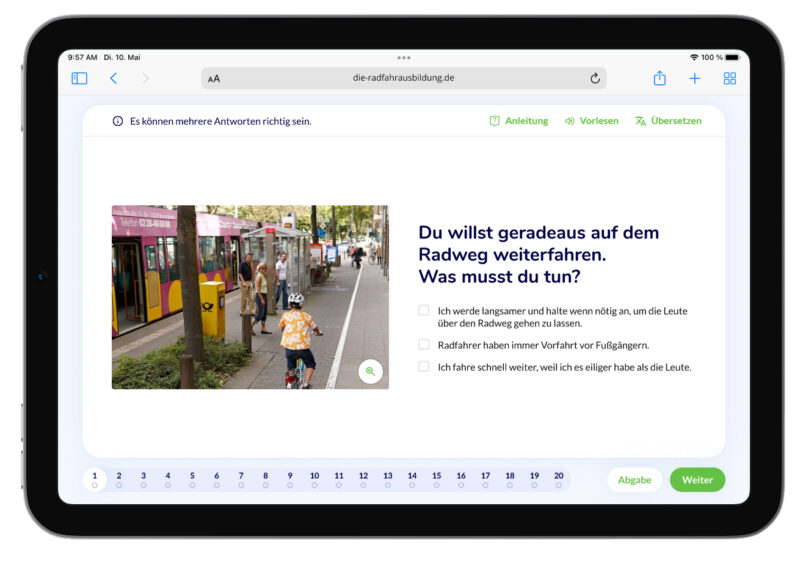The height and width of the screenshot is (561, 800).
Task: Open the Übersetzen translate option
Action: click(x=668, y=121)
